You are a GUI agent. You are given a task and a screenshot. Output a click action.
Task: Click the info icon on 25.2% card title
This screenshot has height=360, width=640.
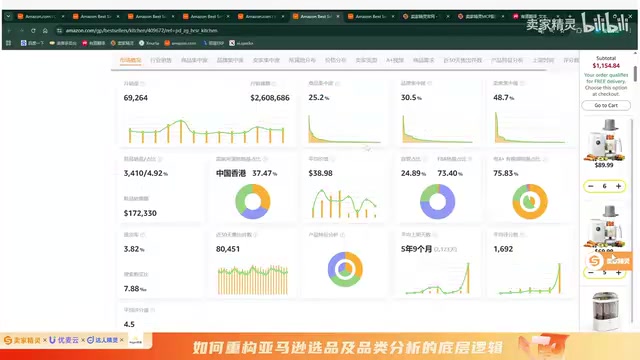338,83
